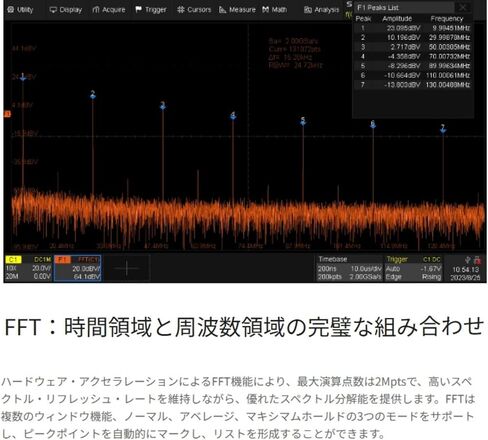Select peak marker 4 on the spectrum
Image resolution: width=488 pixels, height=440 pixels.
pyautogui.click(x=233, y=115)
